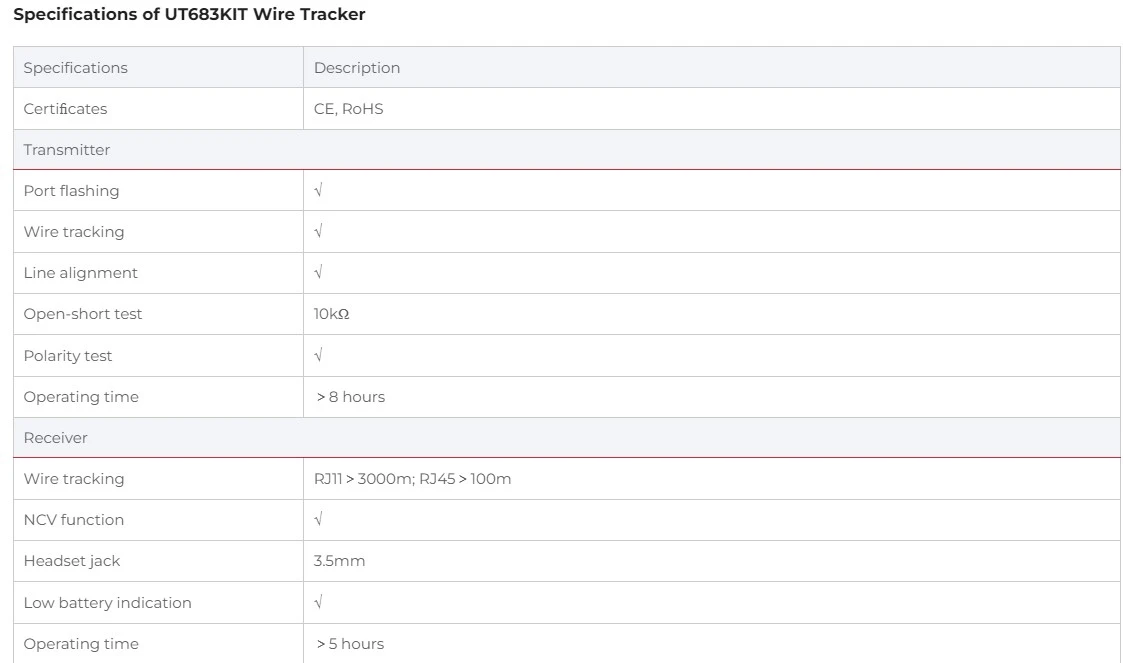Click the checkmark in Port flashing row

point(318,191)
